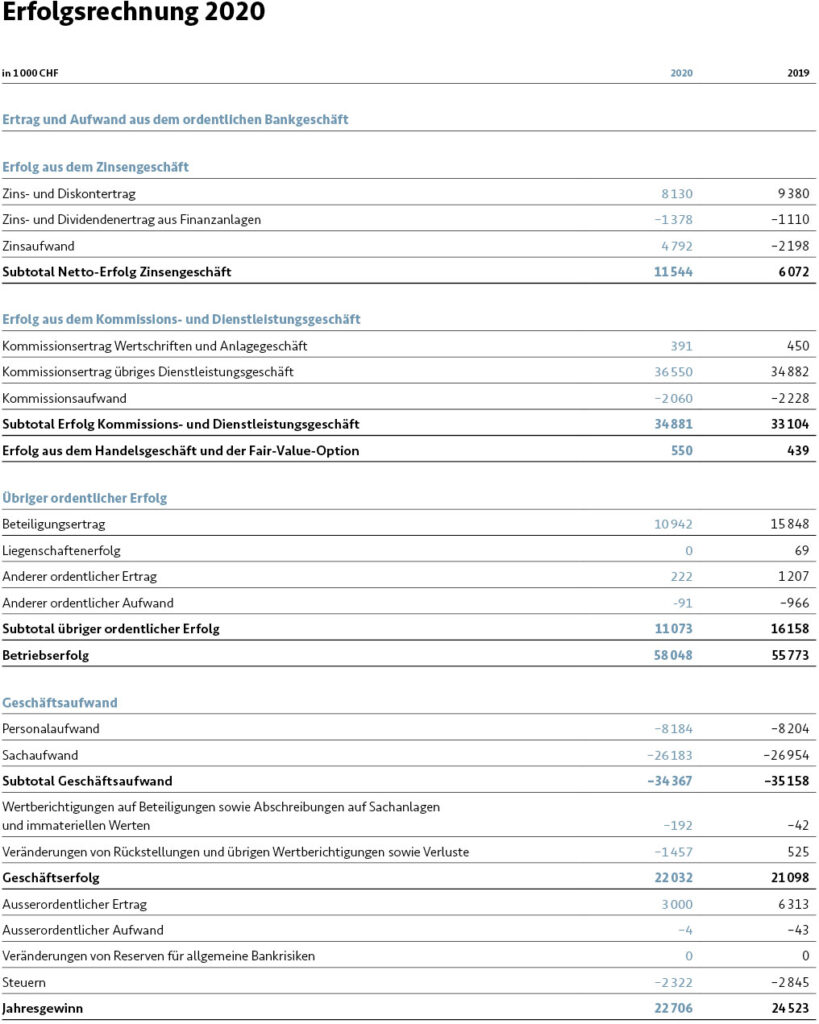The width and height of the screenshot is (819, 1024).
Task: Select the 2020 column header
Action: pos(681,73)
